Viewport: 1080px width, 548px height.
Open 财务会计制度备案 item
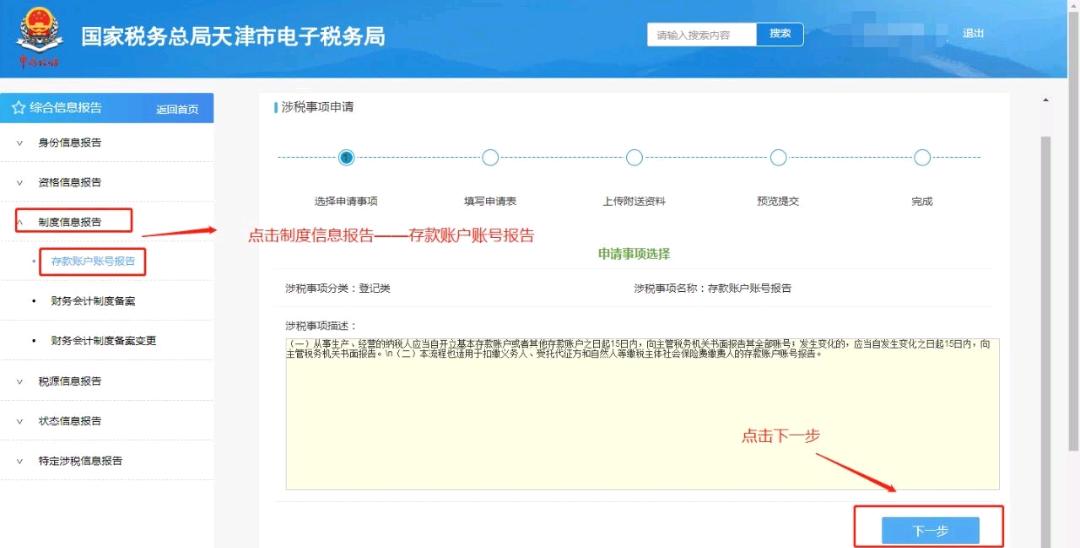coord(93,301)
